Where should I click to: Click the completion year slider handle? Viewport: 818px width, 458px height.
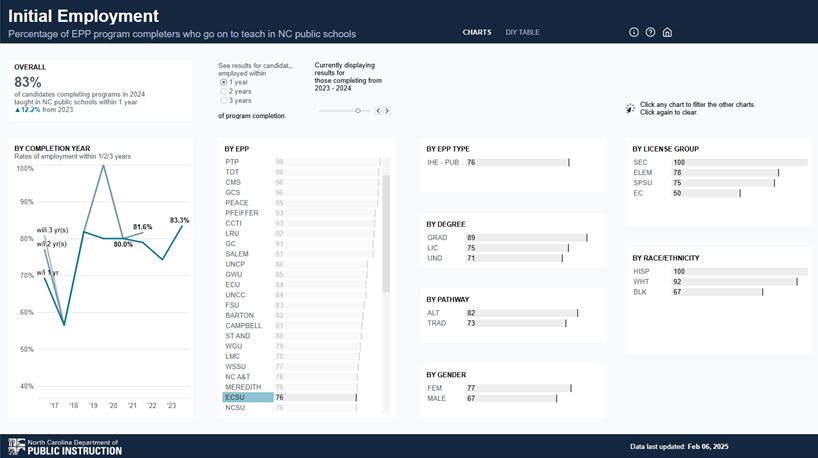[x=358, y=111]
